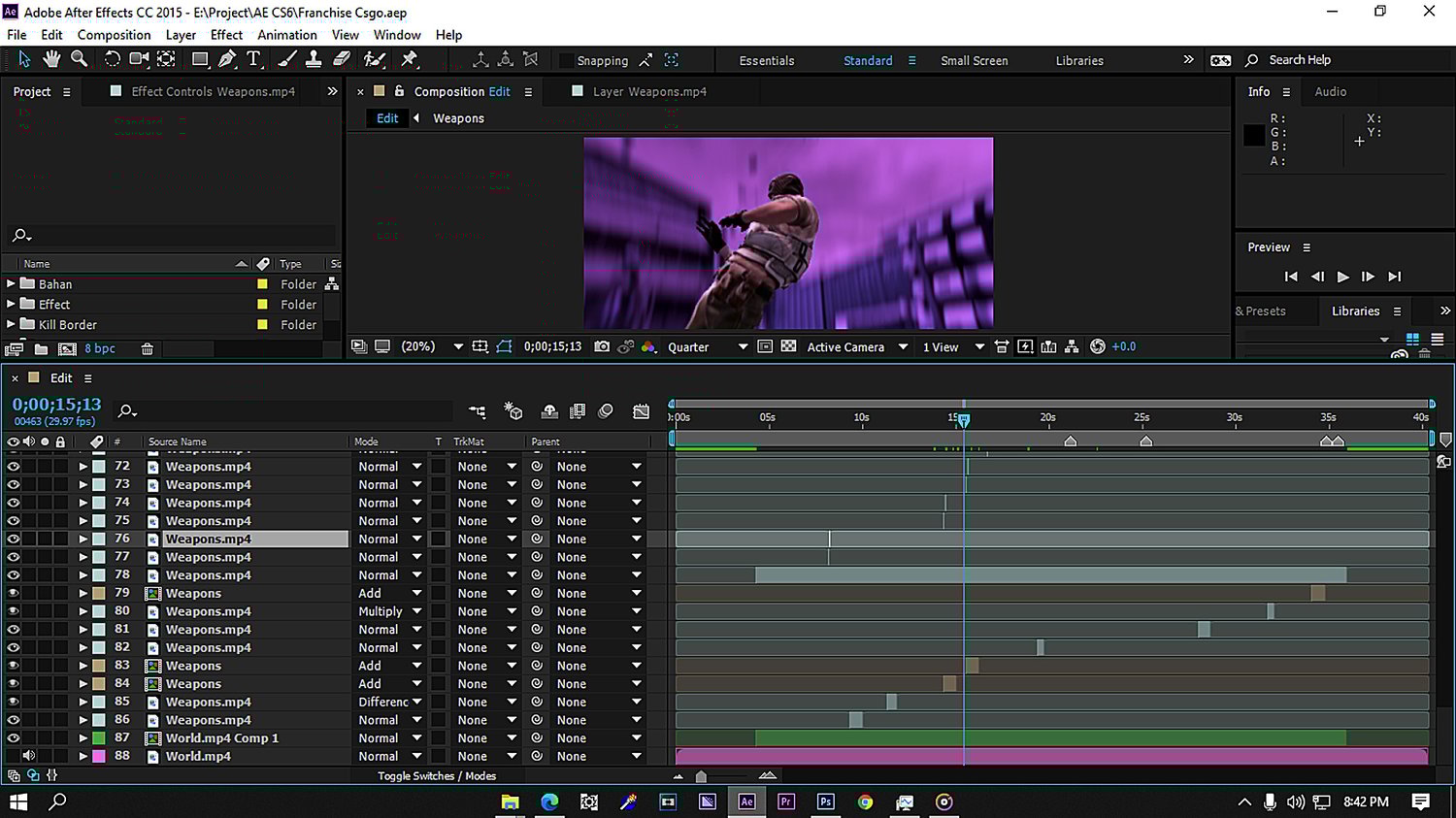Viewport: 1456px width, 818px height.
Task: Open the Quarter resolution dropdown
Action: 707,346
